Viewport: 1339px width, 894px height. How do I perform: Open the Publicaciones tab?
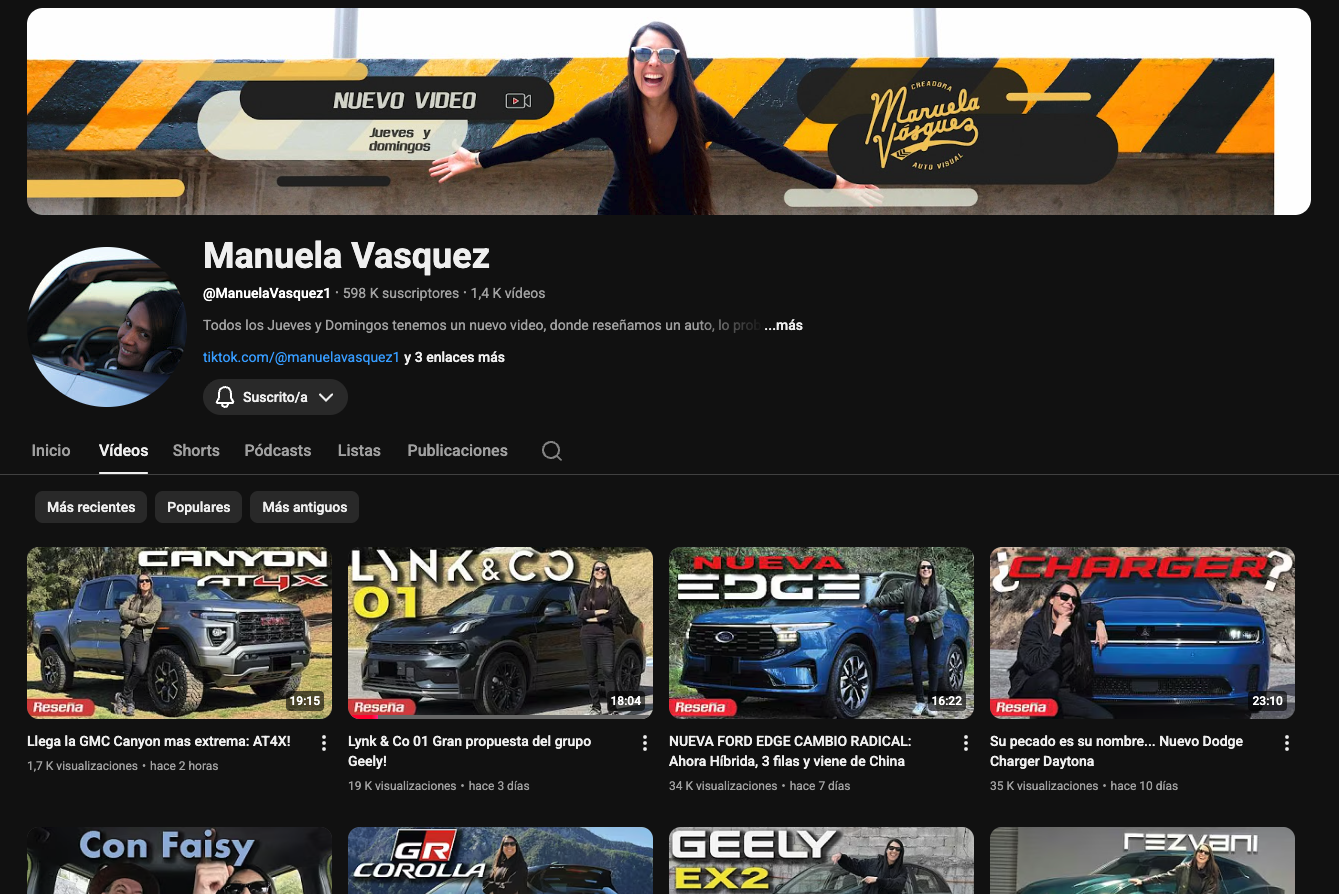click(x=457, y=451)
